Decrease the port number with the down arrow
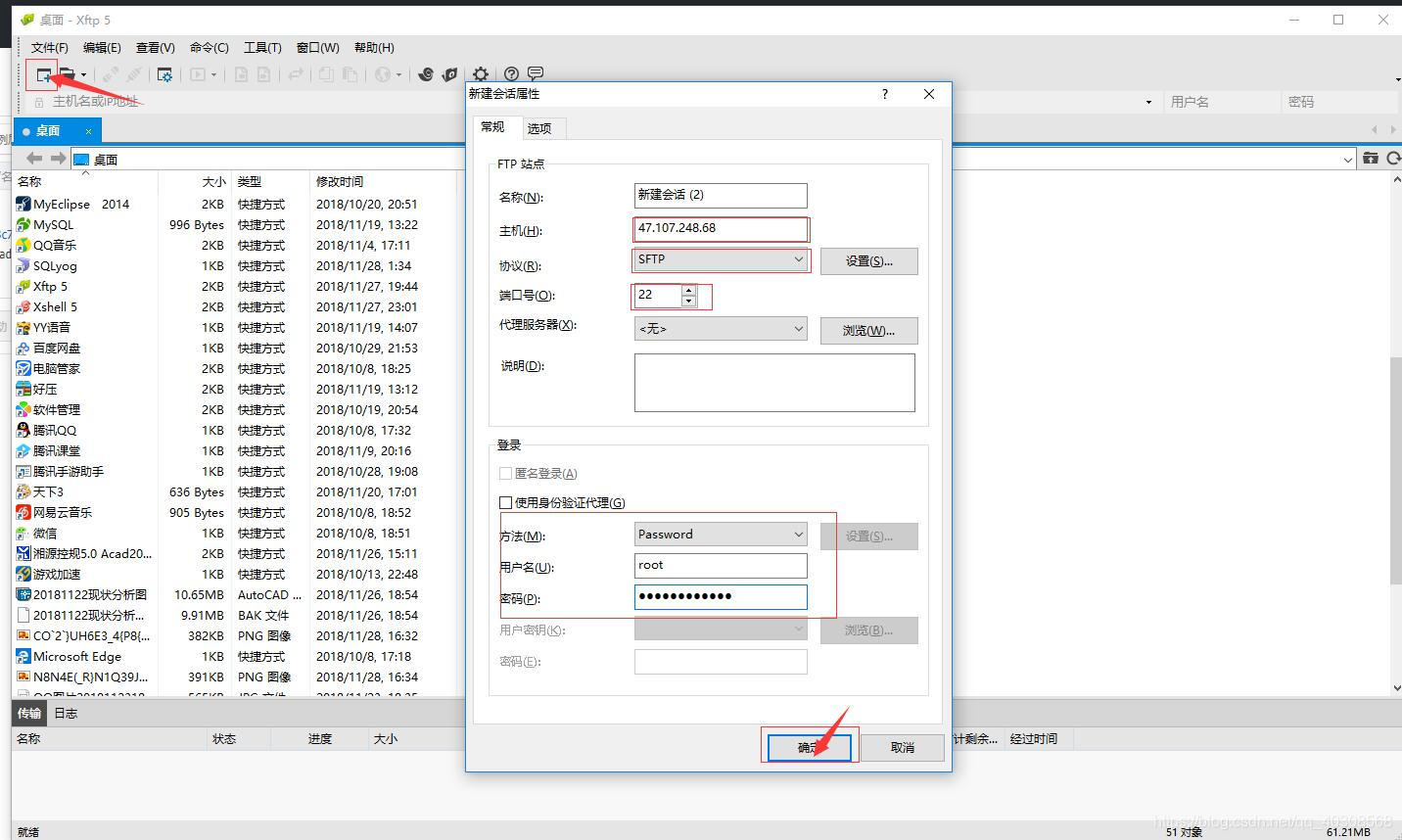 pyautogui.click(x=688, y=301)
